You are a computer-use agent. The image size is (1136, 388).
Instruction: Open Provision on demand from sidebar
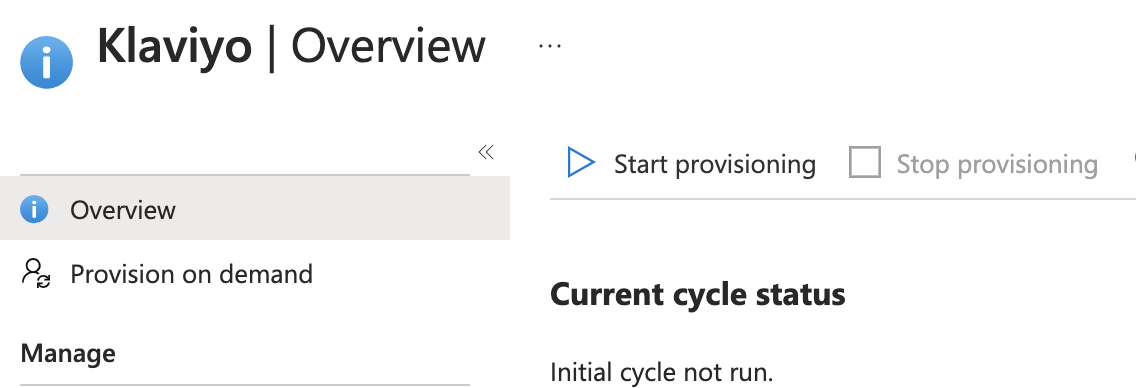(x=191, y=274)
